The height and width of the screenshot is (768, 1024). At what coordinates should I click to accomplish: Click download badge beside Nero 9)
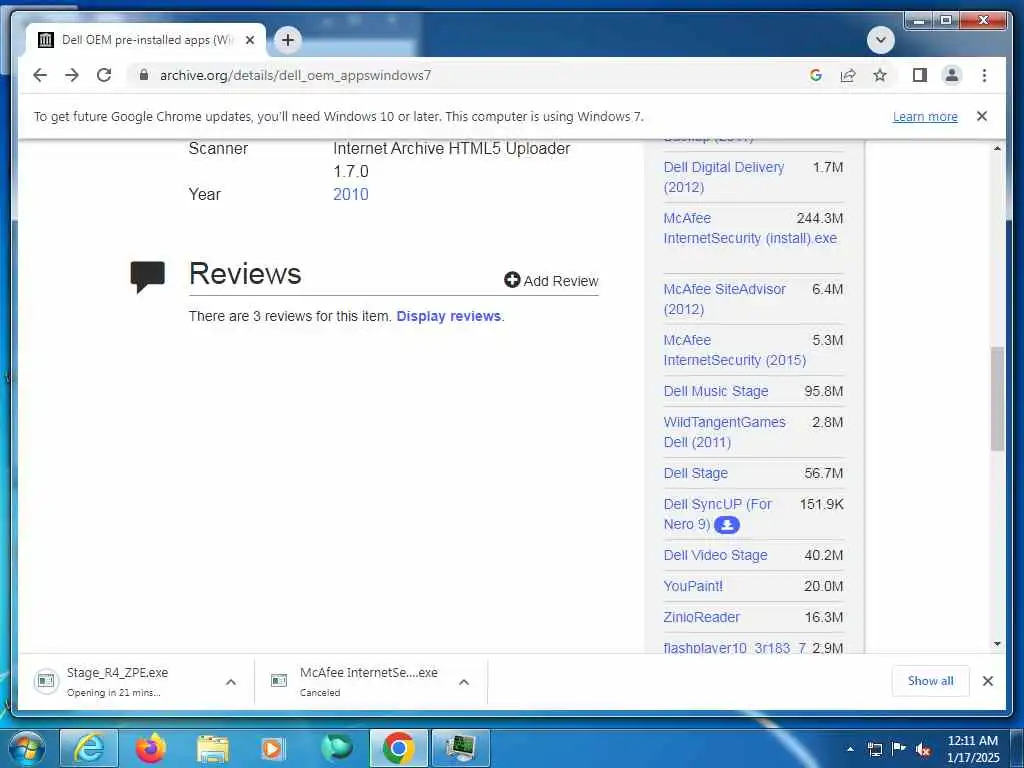coord(726,524)
